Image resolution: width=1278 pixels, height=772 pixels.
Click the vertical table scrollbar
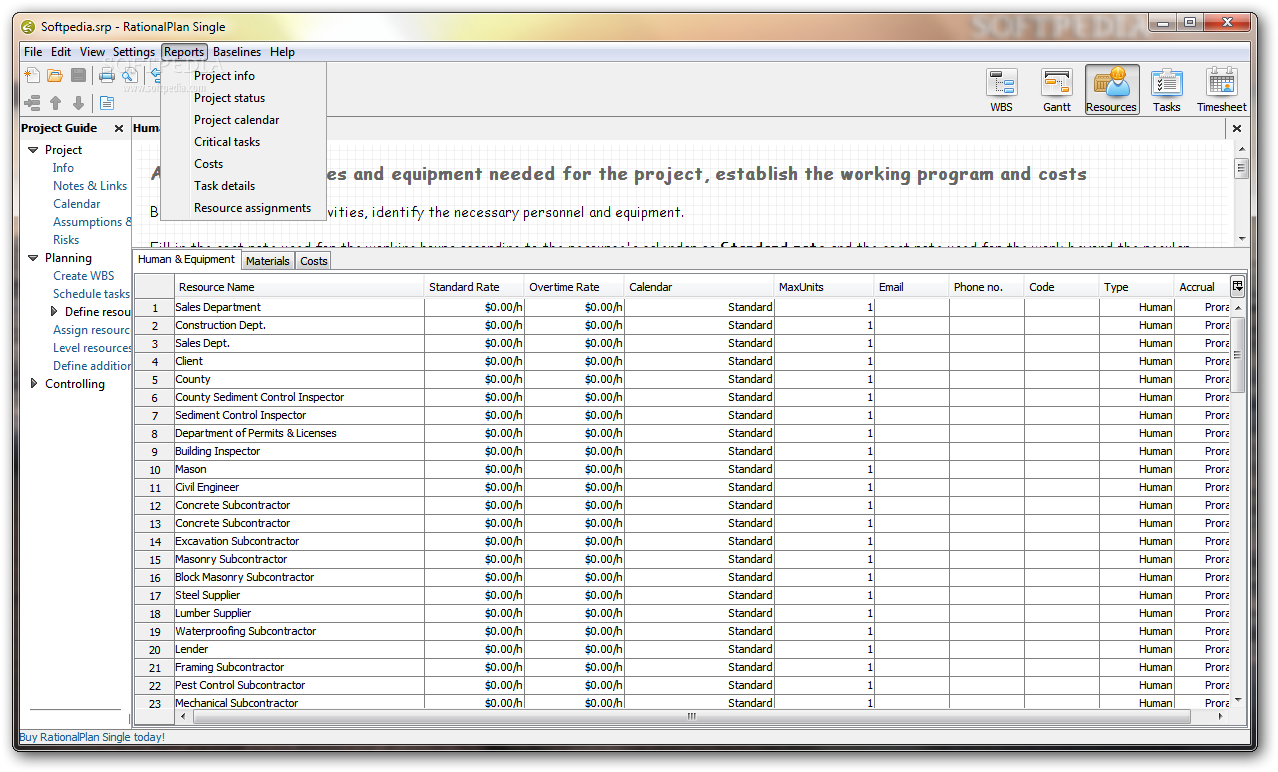(1238, 356)
